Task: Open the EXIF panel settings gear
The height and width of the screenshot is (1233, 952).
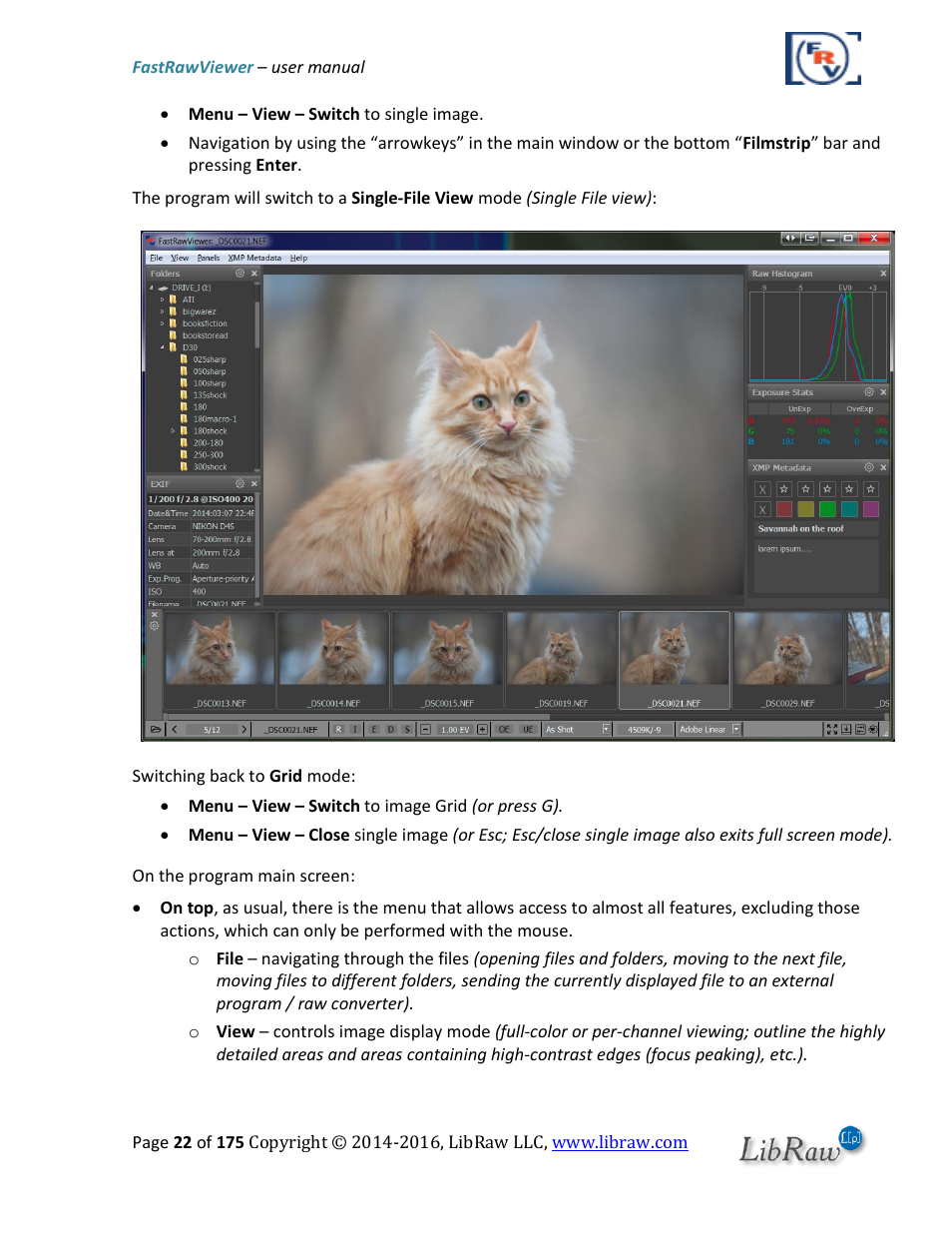Action: pyautogui.click(x=239, y=483)
